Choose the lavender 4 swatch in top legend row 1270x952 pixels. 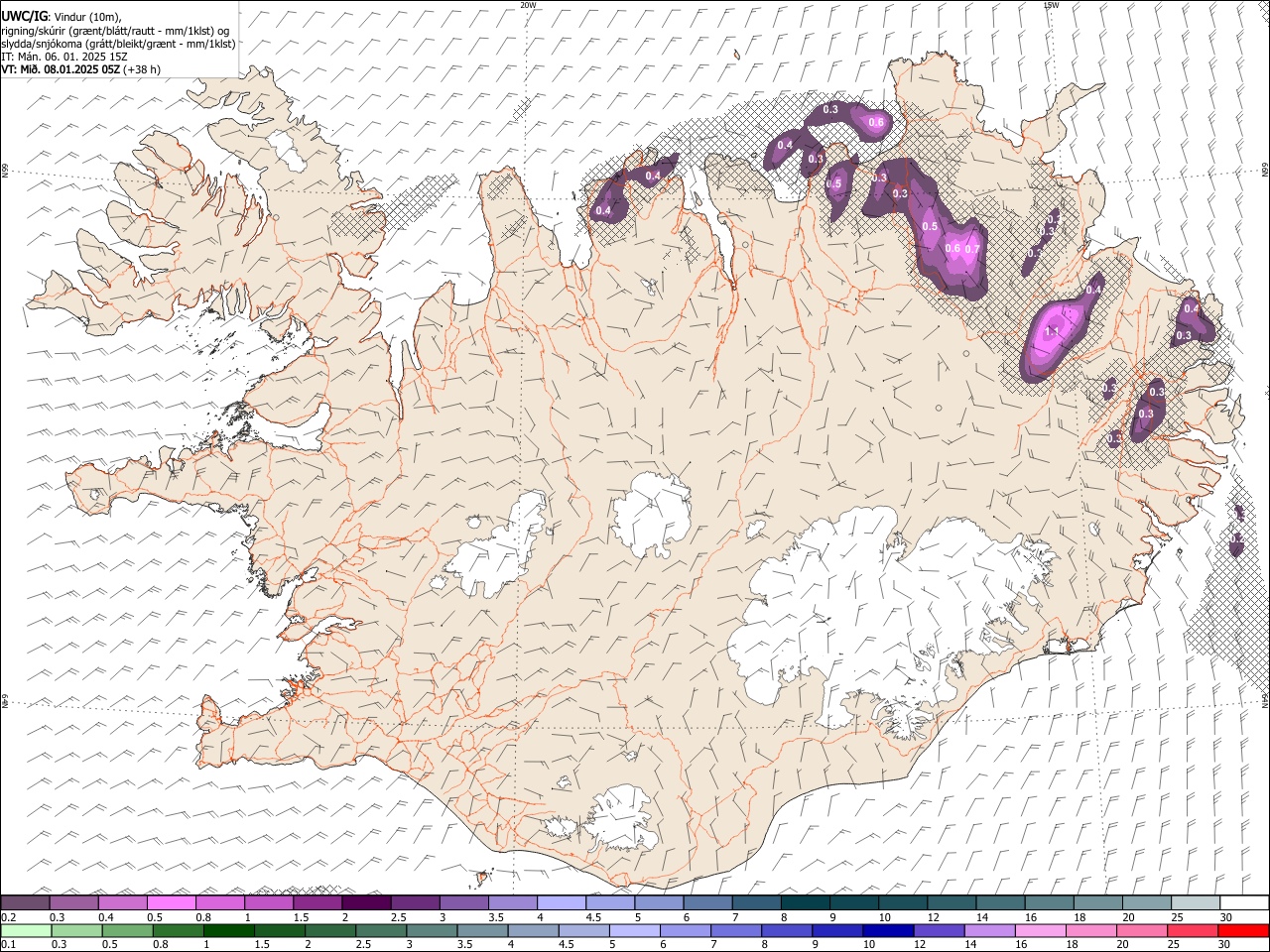coord(562,902)
